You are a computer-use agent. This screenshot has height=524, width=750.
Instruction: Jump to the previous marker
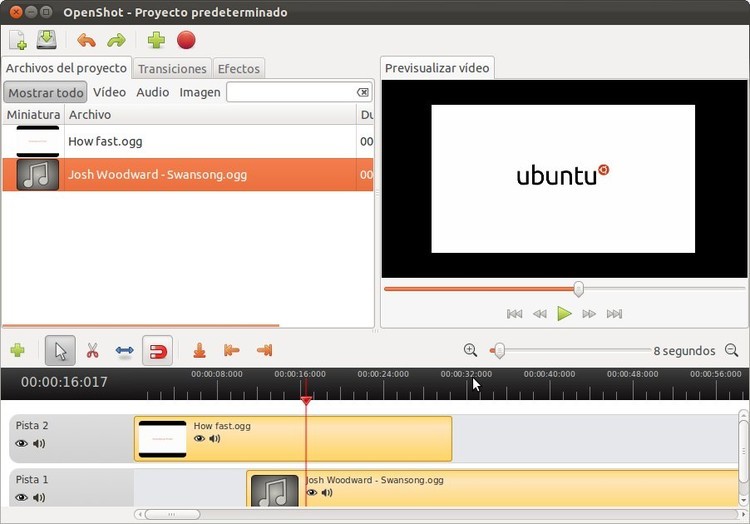[232, 350]
